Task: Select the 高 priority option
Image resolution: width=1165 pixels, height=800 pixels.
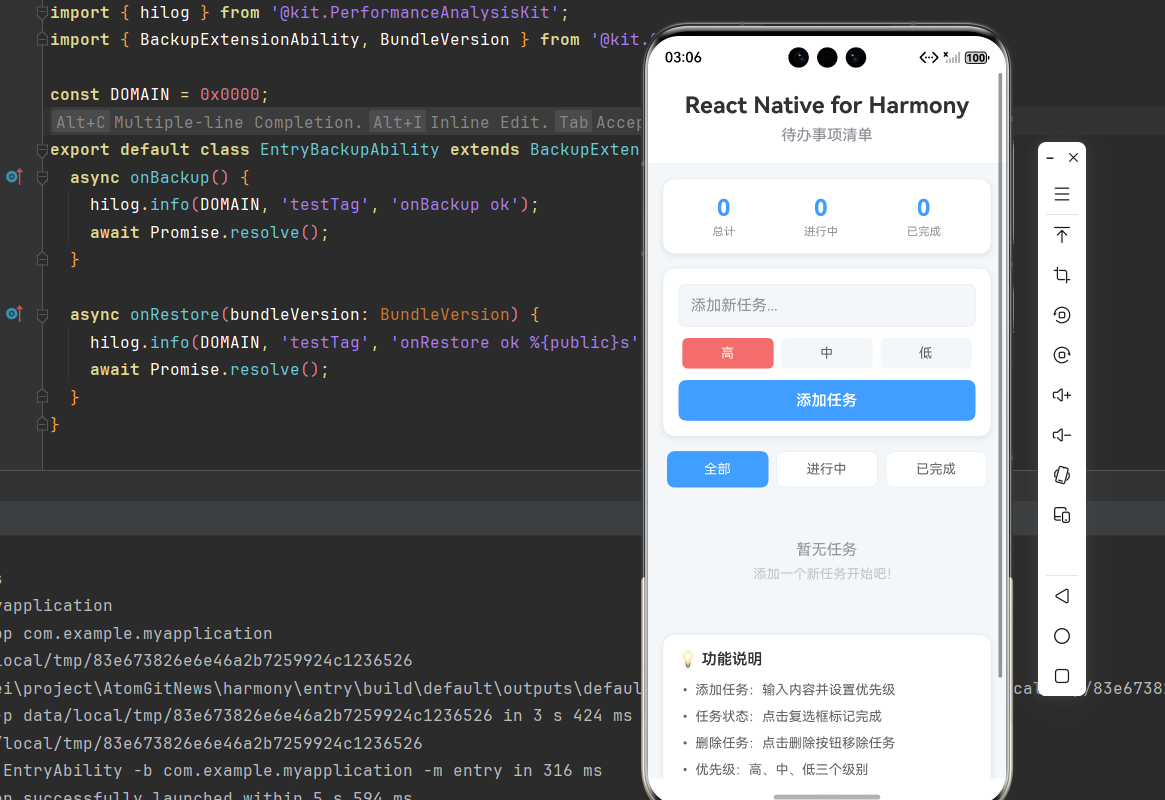Action: pos(727,353)
